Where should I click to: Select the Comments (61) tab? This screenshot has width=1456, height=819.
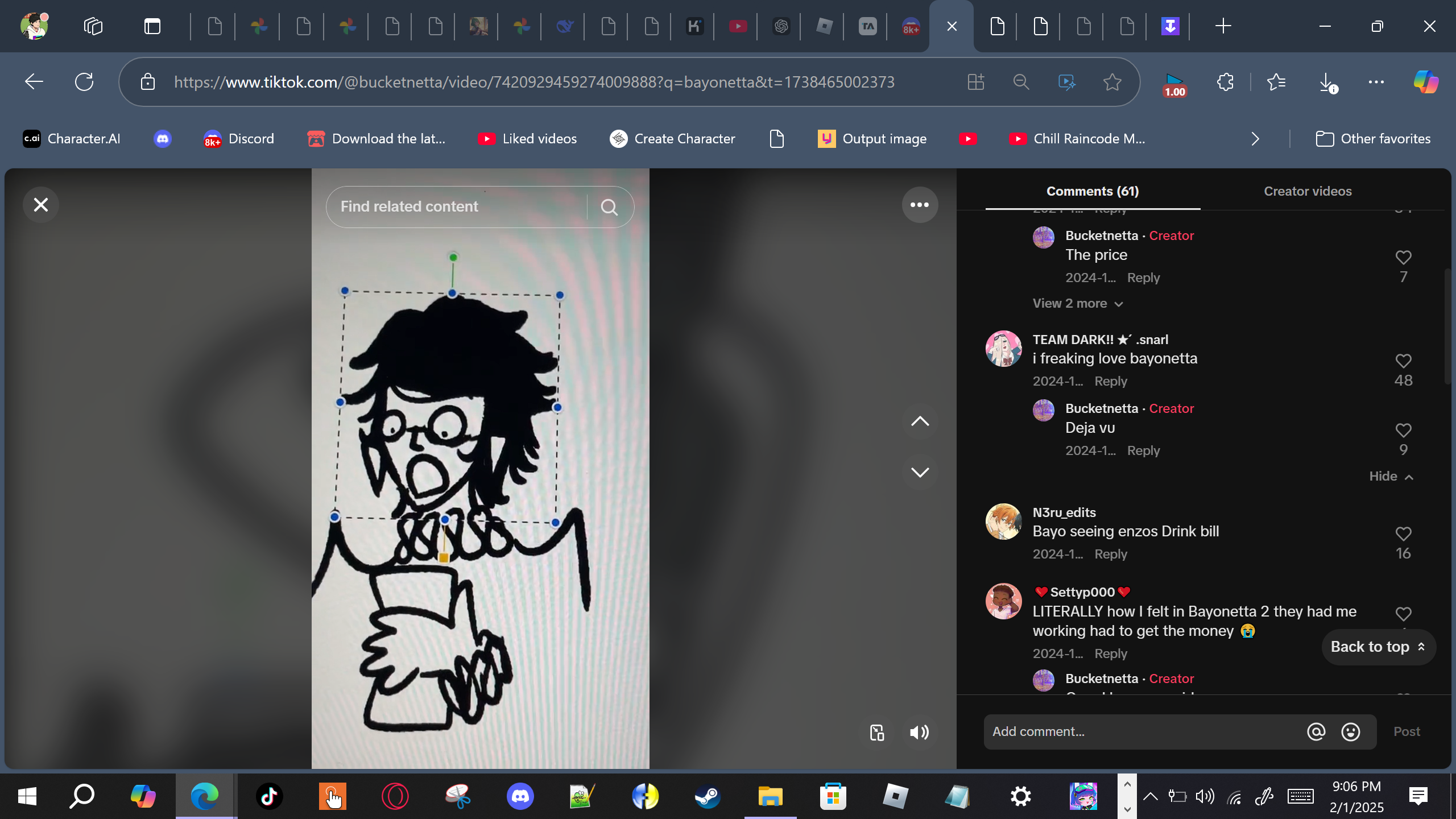(x=1092, y=191)
